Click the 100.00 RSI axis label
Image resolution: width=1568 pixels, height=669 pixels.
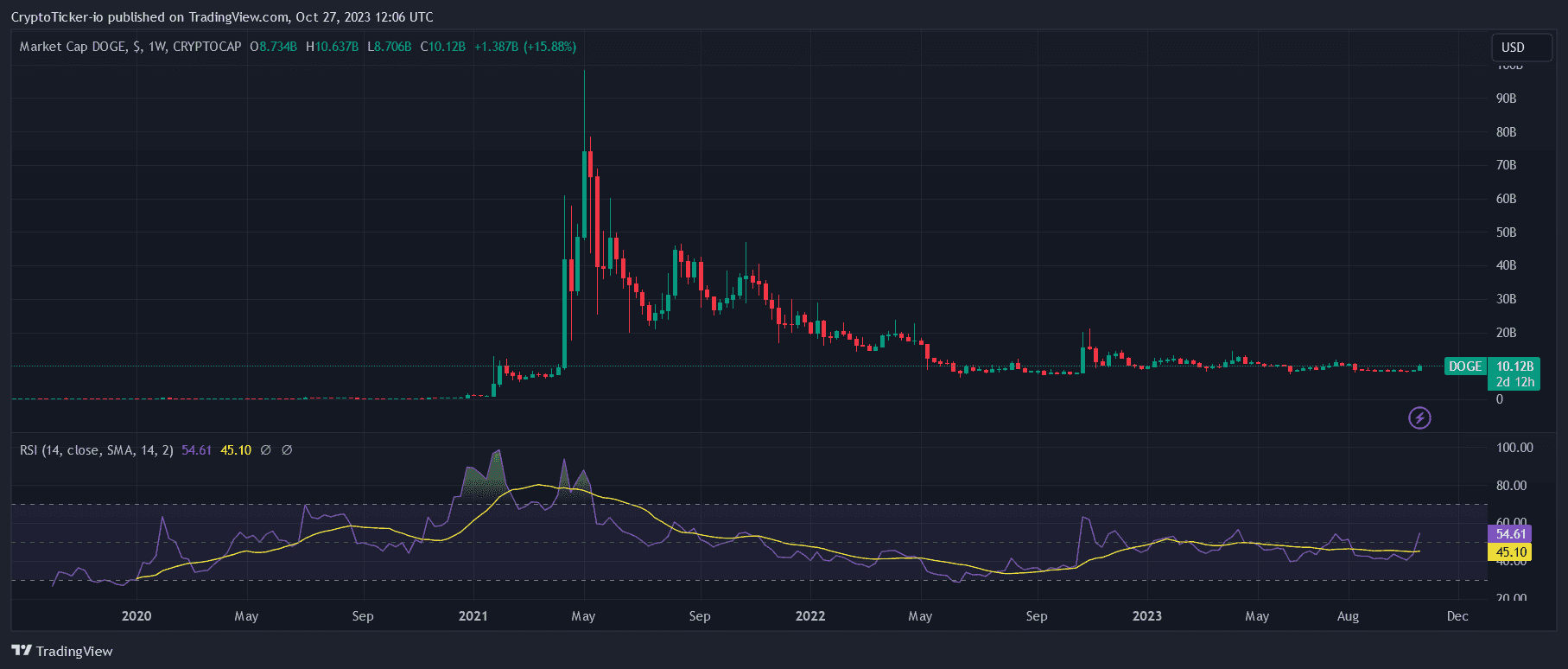pos(1514,448)
